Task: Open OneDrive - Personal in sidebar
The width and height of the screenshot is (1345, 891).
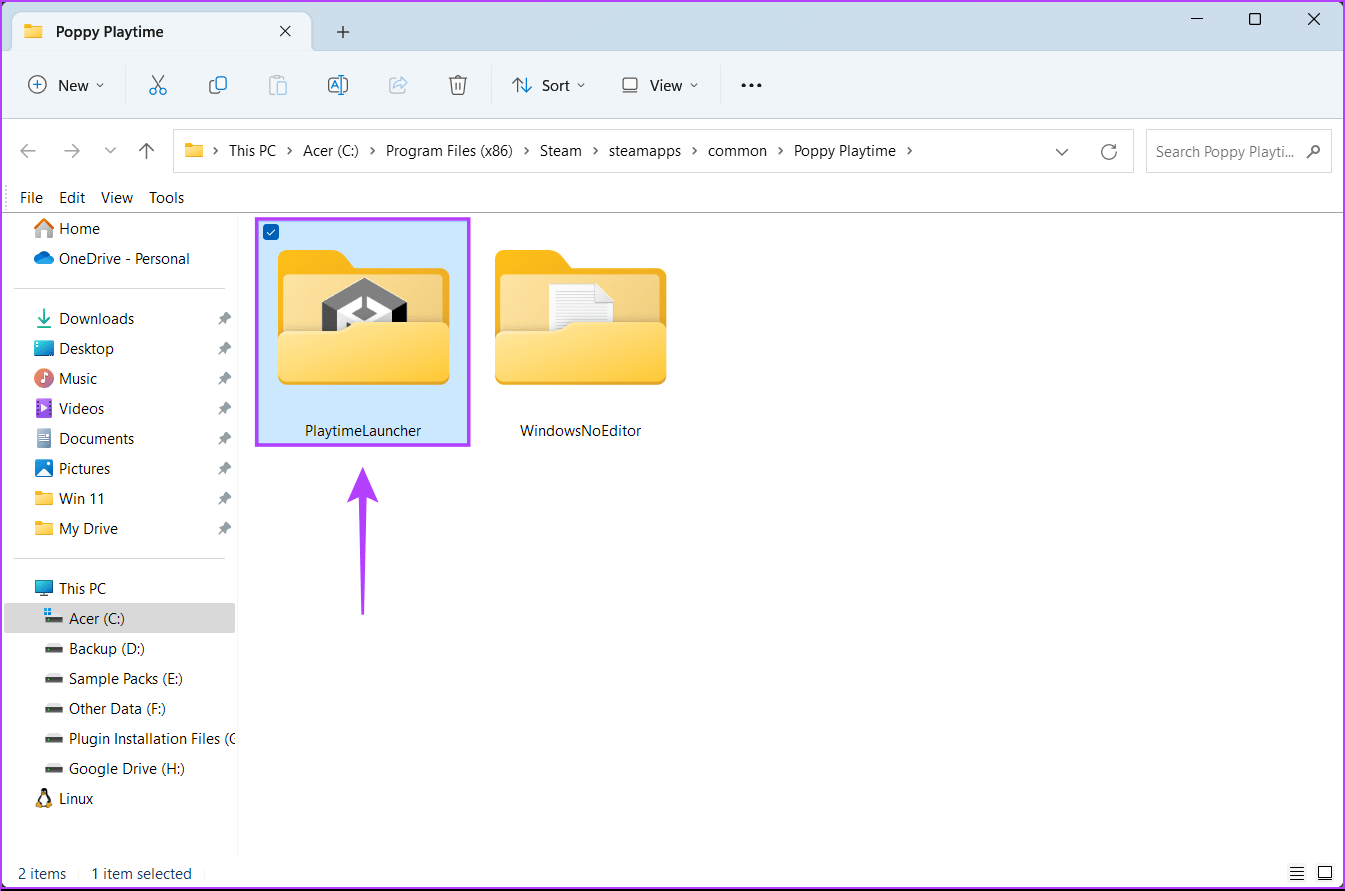Action: 112,259
